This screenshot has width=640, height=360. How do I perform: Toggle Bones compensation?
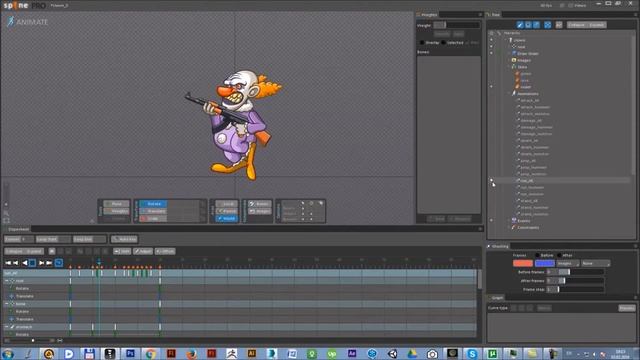click(x=260, y=204)
